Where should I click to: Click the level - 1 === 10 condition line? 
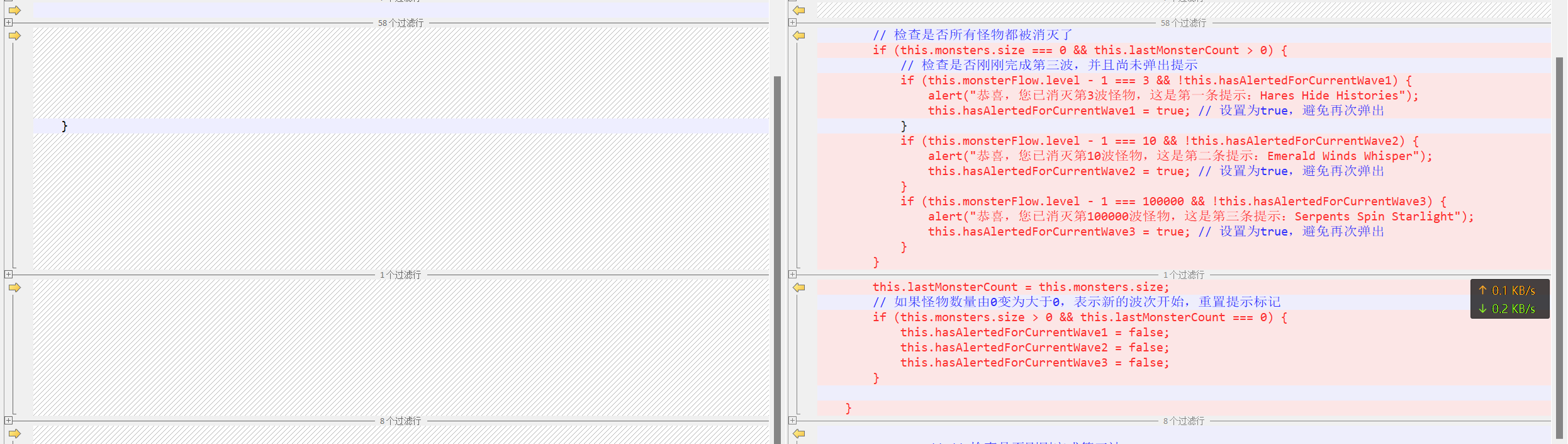click(x=1160, y=141)
